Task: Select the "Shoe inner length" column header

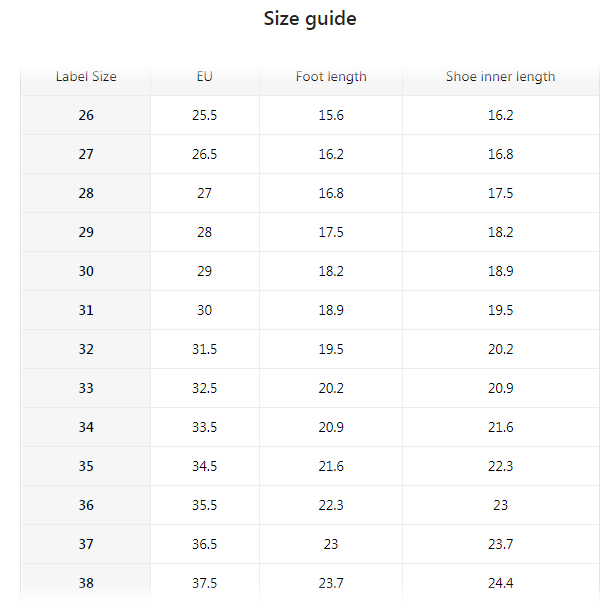Action: coord(500,77)
